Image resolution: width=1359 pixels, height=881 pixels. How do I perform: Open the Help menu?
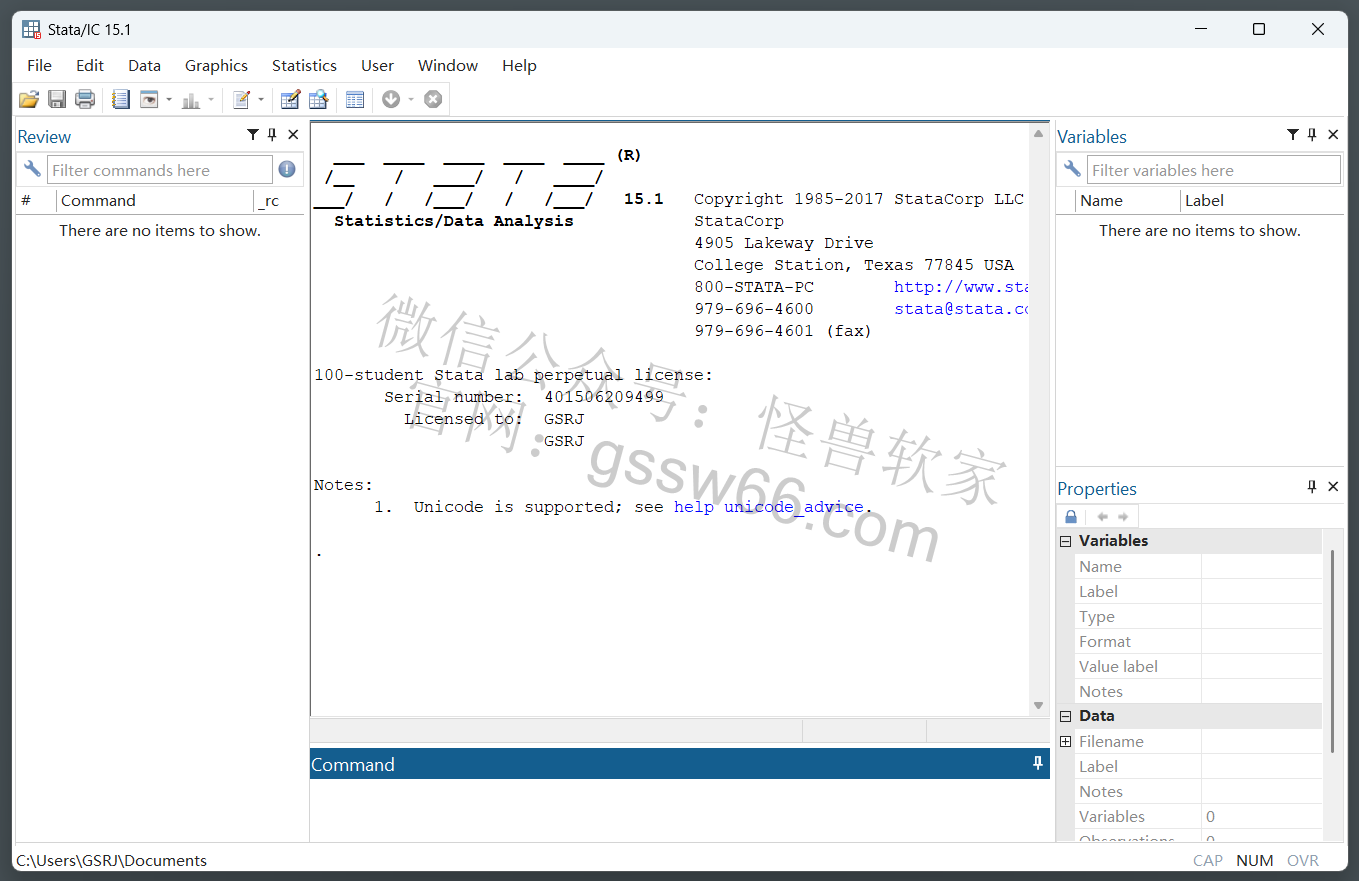[x=519, y=65]
